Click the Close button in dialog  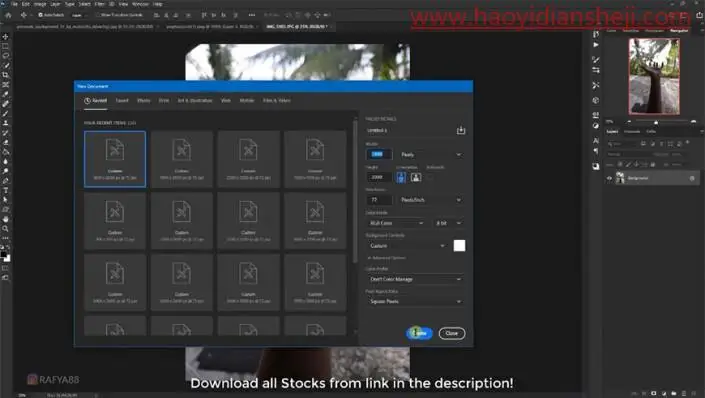point(451,333)
